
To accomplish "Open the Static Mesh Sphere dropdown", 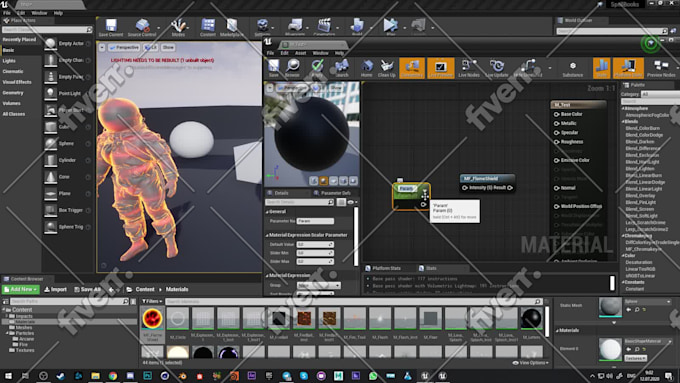I will [x=647, y=301].
